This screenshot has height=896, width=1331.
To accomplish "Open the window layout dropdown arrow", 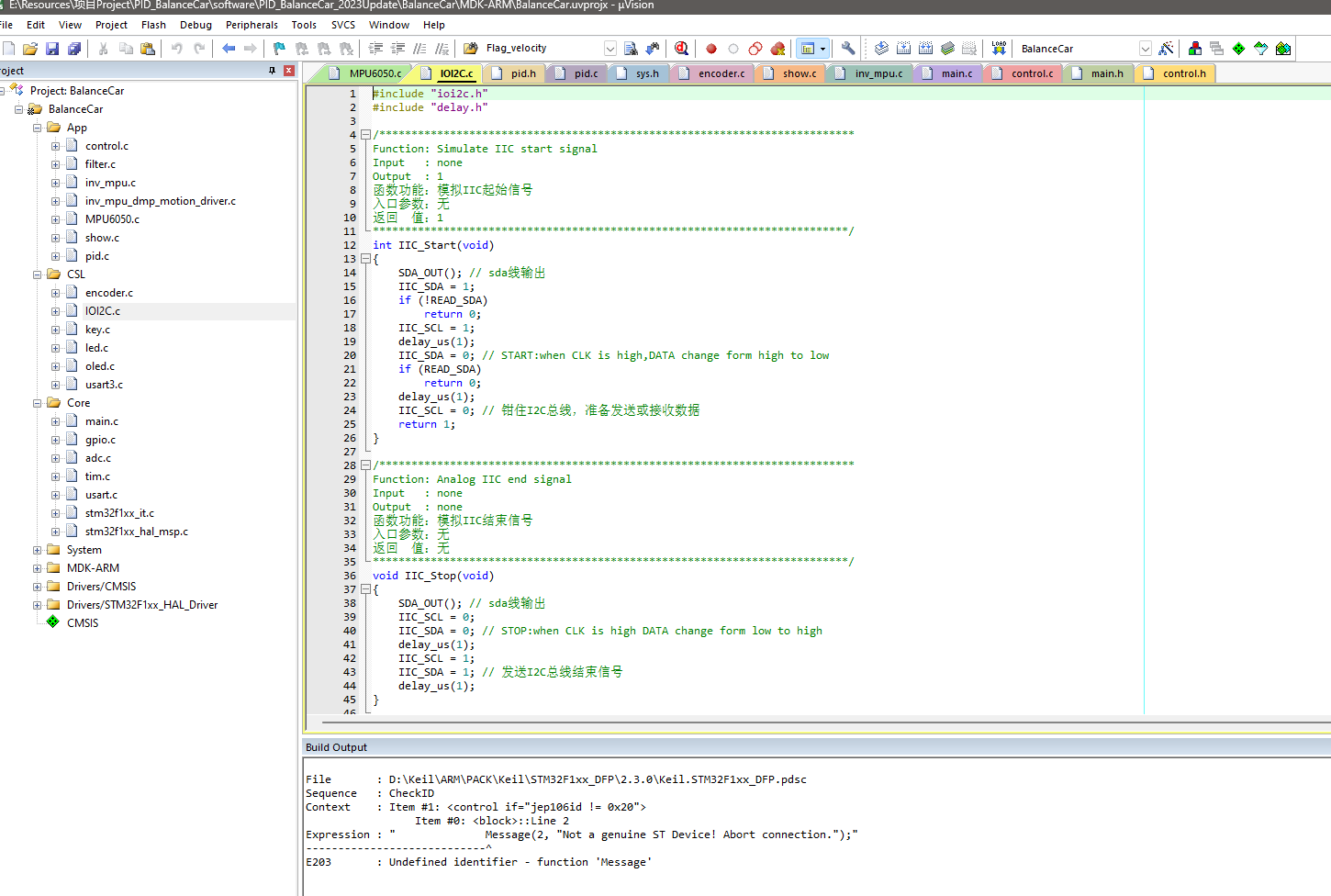I will point(823,49).
